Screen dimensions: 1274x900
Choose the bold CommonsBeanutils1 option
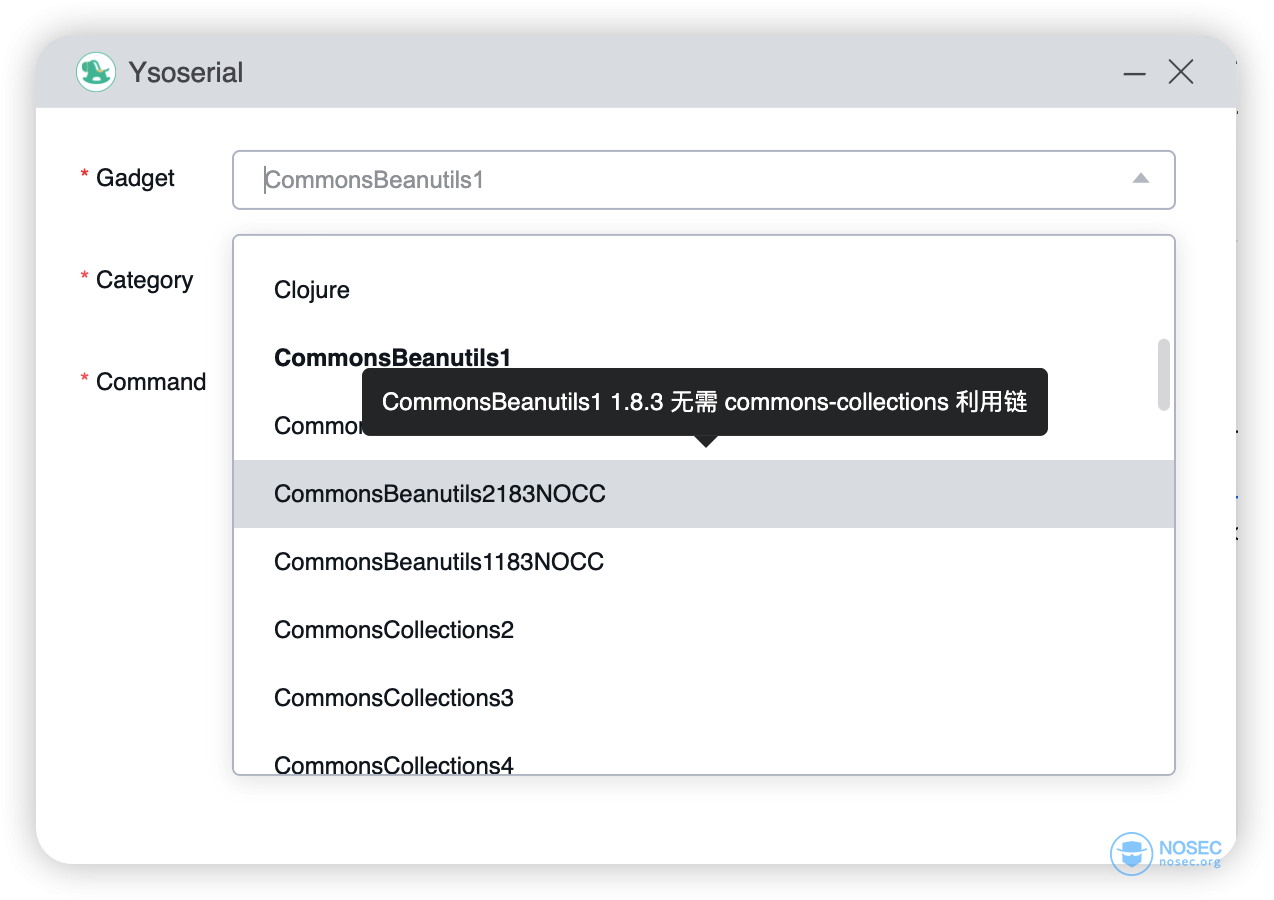point(392,357)
